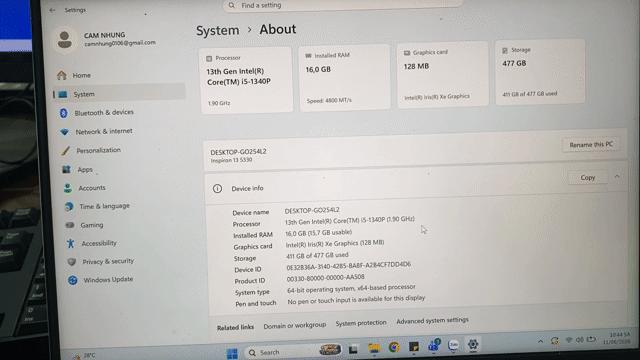Open the Sticky Notes taskbar icon

pyautogui.click(x=414, y=347)
